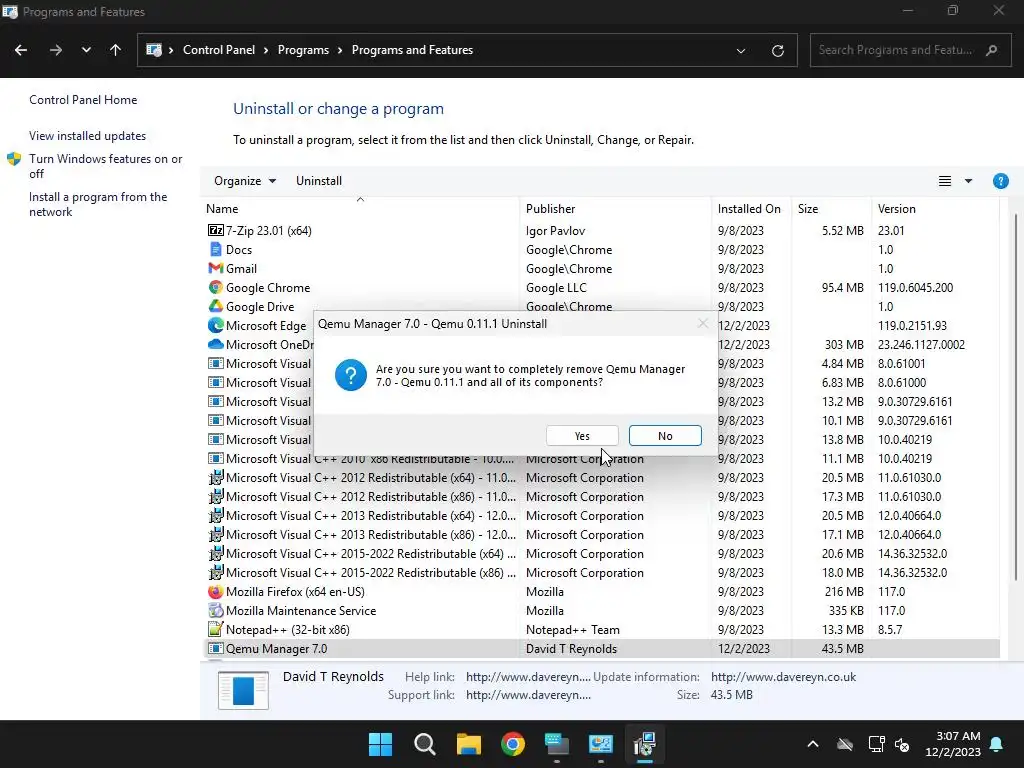Click the volume muted tray icon
The image size is (1024, 768).
coord(902,744)
